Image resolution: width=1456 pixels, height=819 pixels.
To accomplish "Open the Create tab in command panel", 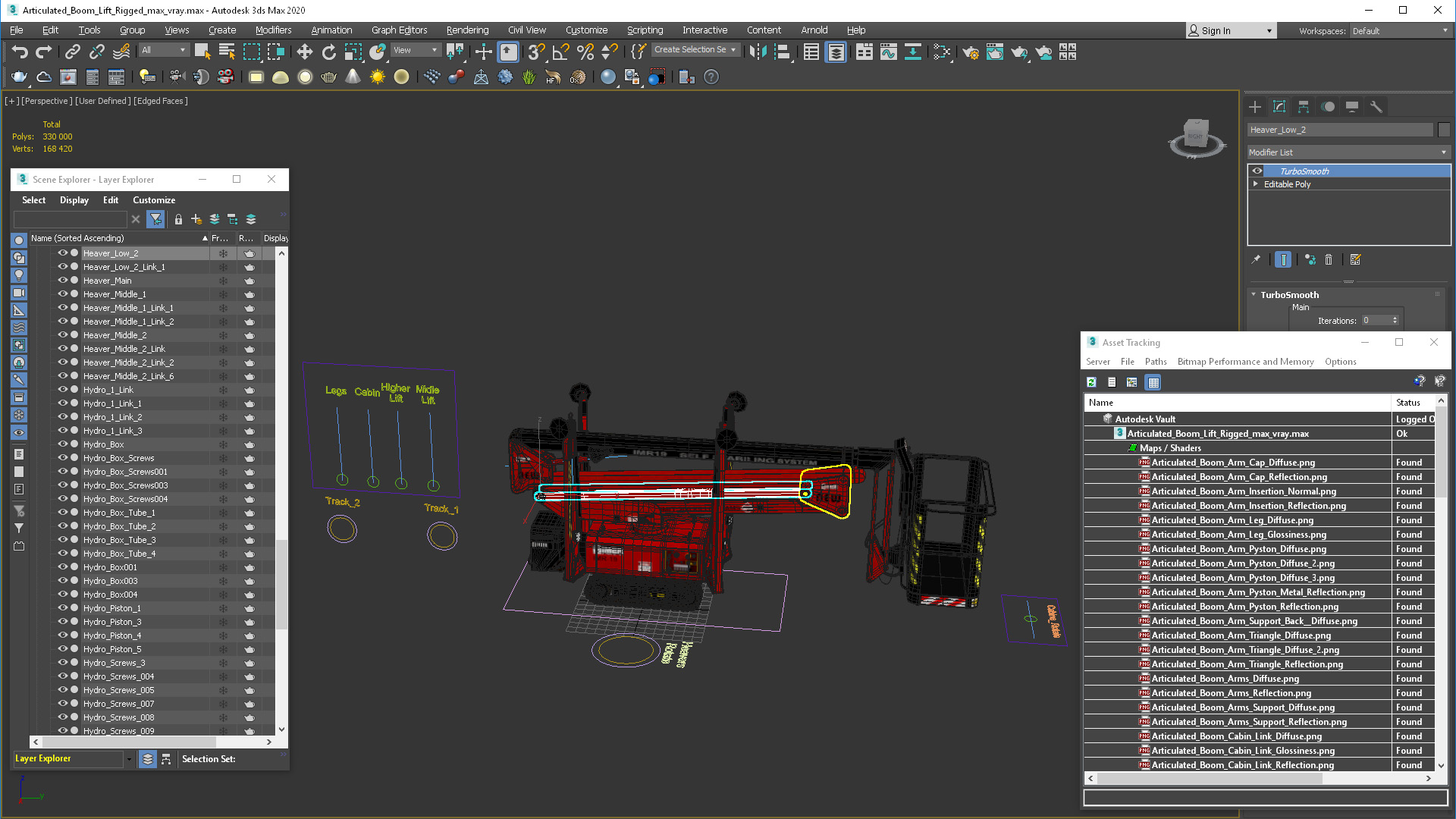I will tap(1255, 107).
